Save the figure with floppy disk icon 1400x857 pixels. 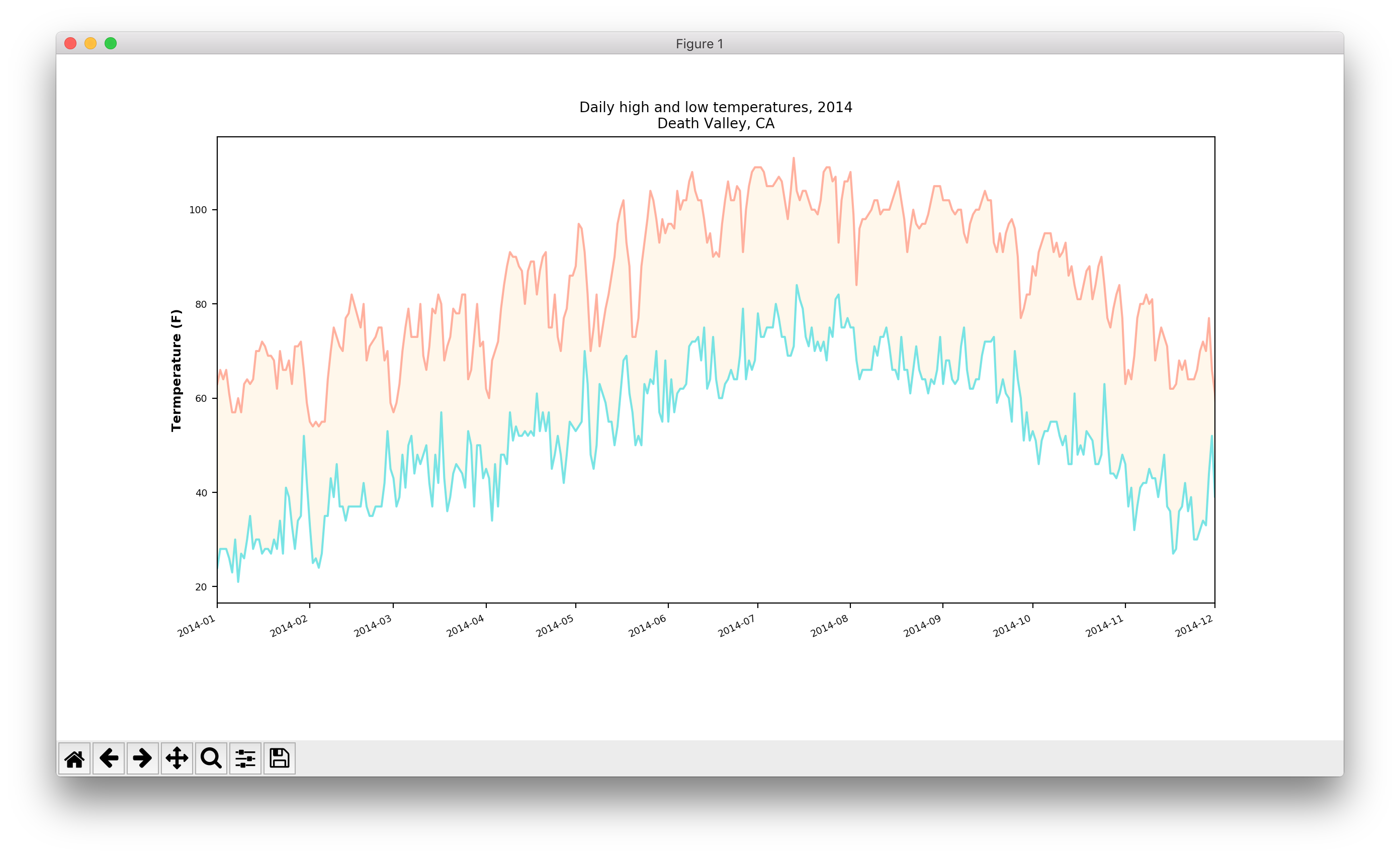(x=279, y=758)
